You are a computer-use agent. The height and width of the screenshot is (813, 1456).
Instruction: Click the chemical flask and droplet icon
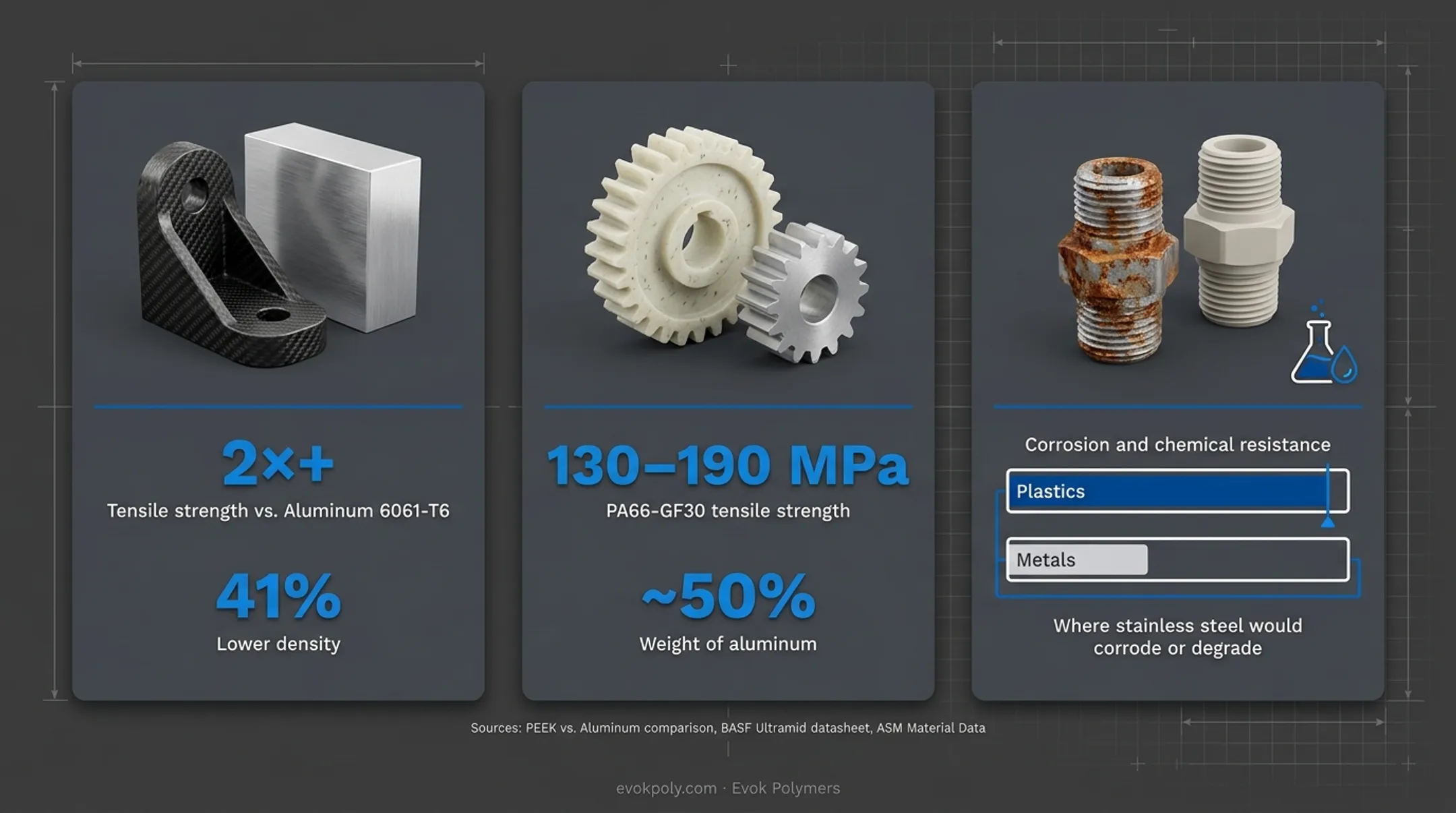[1324, 344]
